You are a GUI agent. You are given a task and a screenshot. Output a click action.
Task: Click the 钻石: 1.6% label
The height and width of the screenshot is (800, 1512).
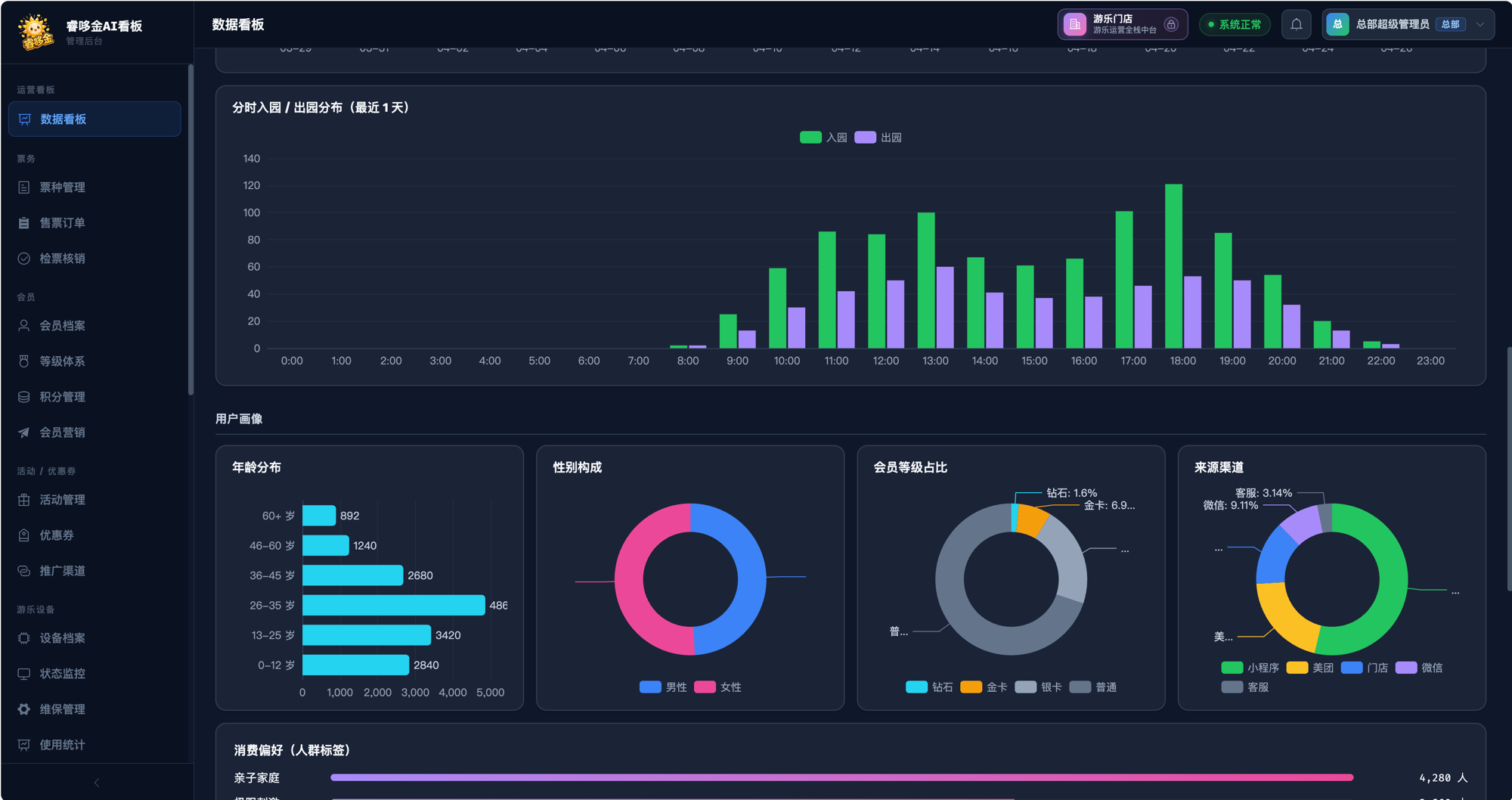pos(1072,493)
